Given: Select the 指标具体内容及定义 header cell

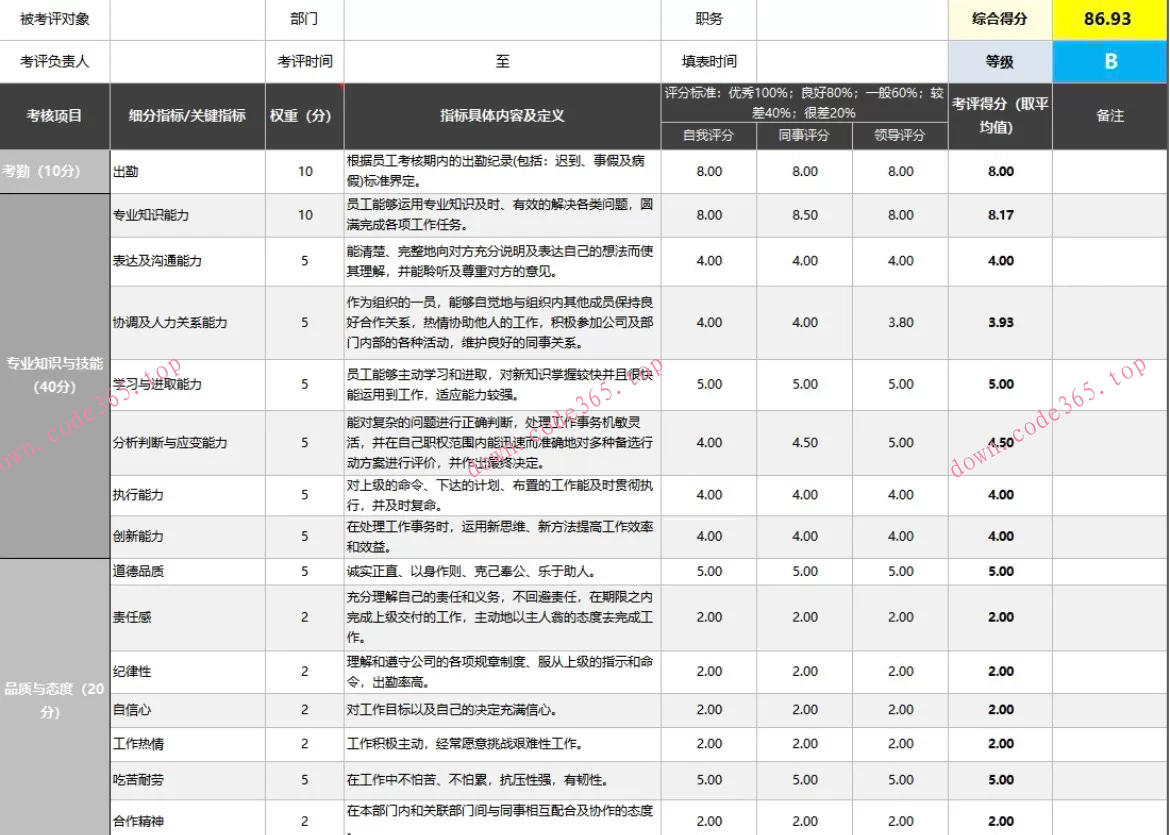Looking at the screenshot, I should click(499, 117).
